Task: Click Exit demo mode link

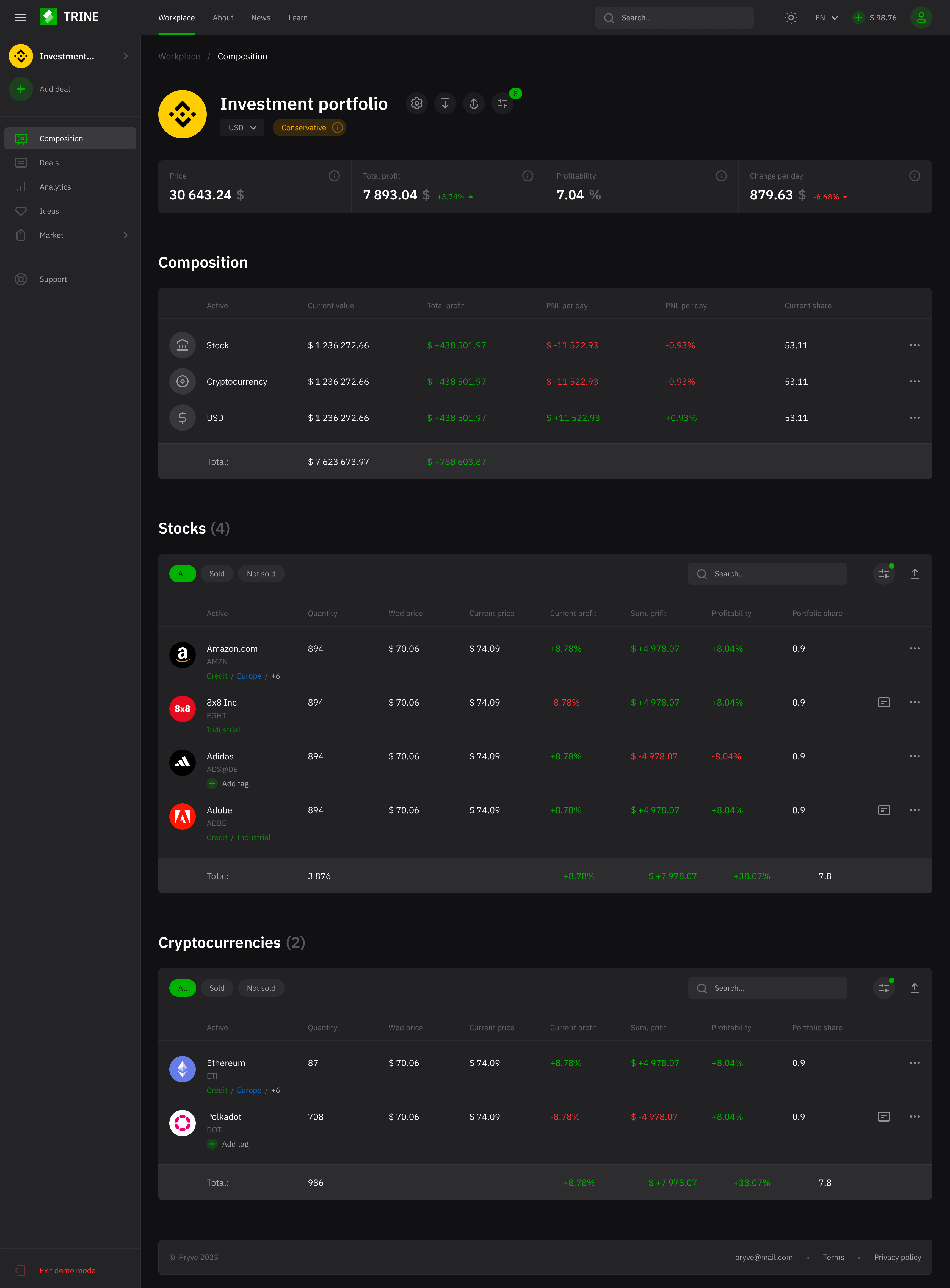Action: click(67, 1270)
